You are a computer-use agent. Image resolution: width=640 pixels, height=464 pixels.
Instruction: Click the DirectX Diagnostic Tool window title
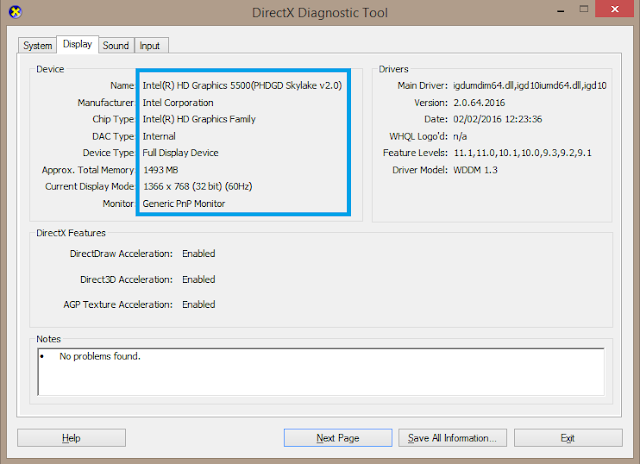tap(320, 13)
